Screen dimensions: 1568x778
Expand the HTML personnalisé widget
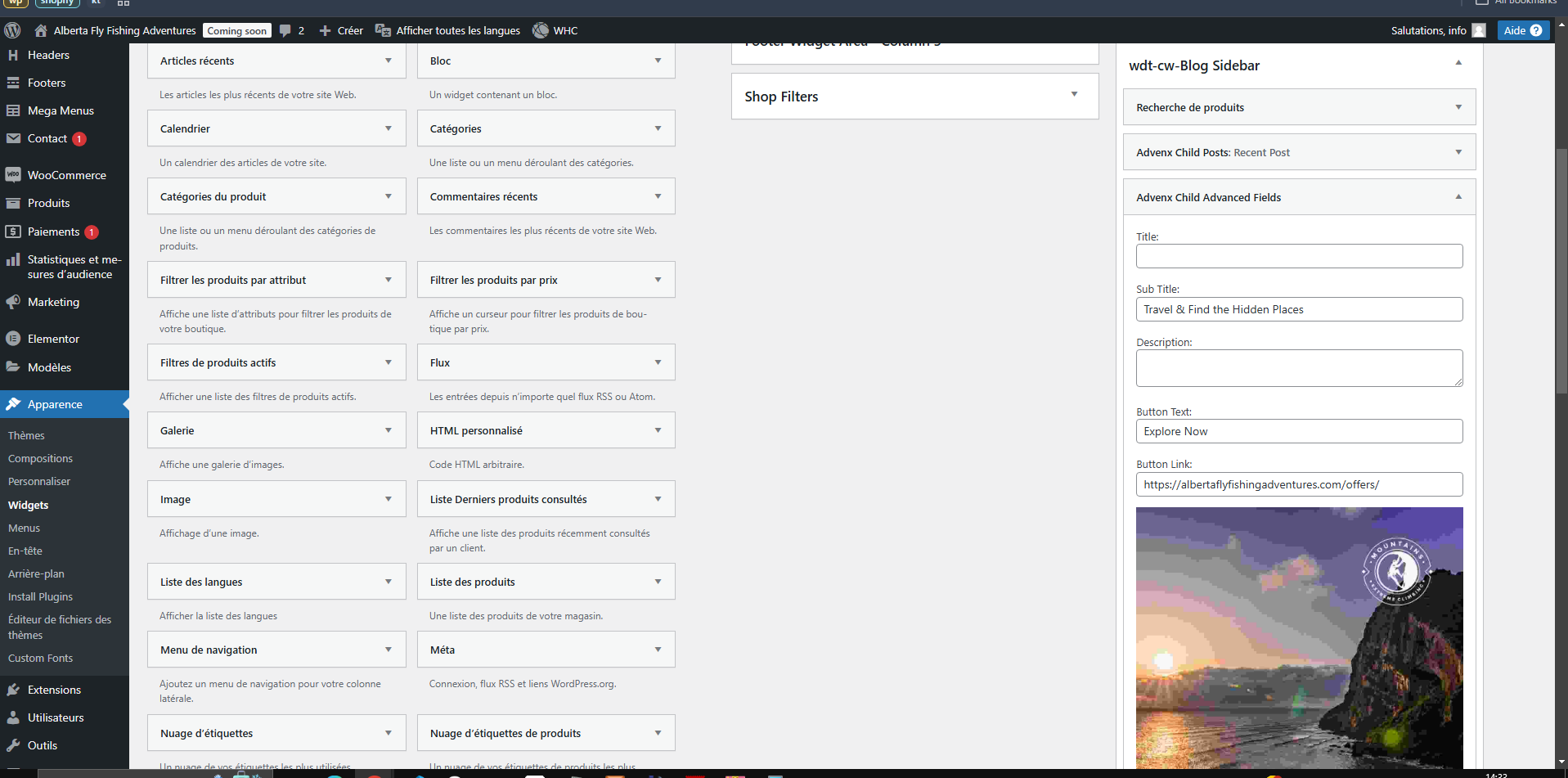pyautogui.click(x=658, y=430)
